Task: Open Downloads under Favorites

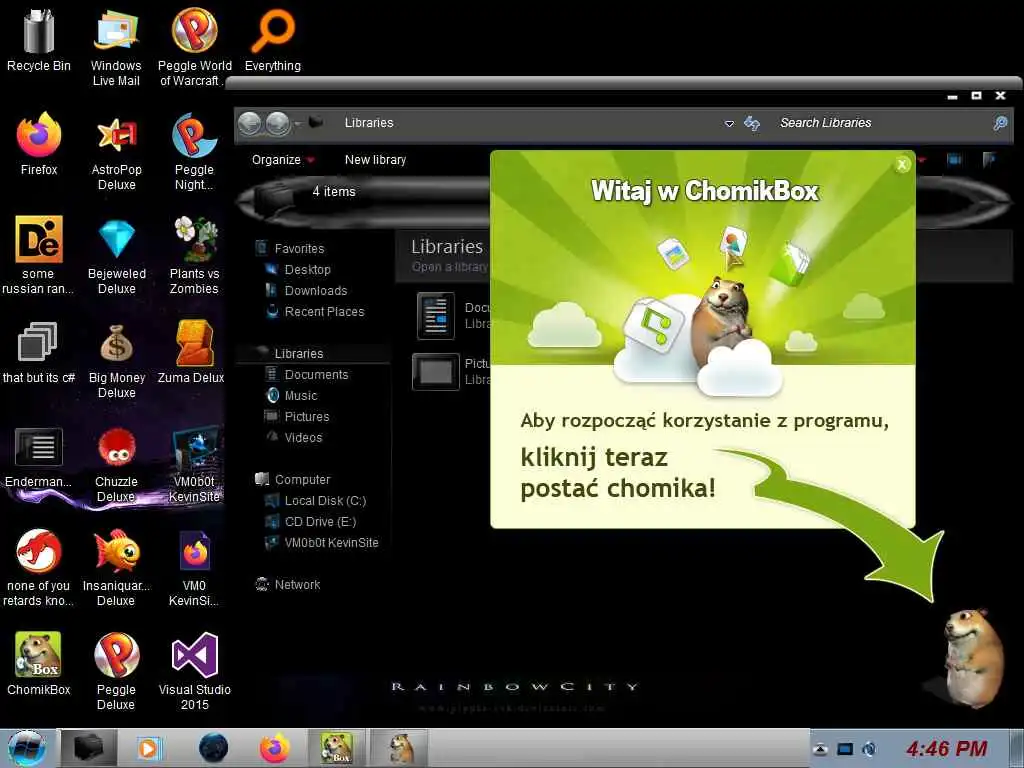Action: (x=316, y=291)
